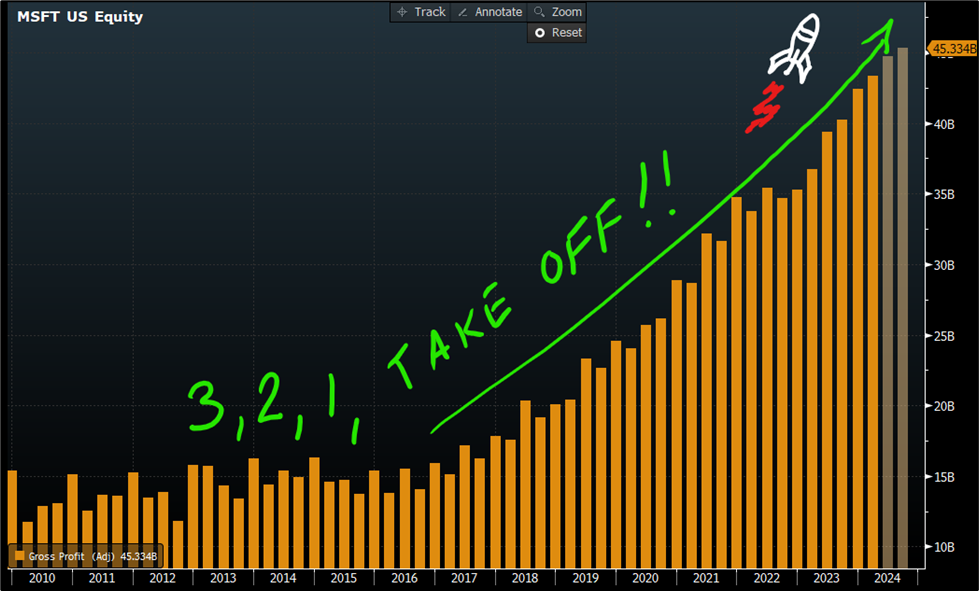
Task: Click the MSFT US Equity chart title
Action: click(x=80, y=17)
